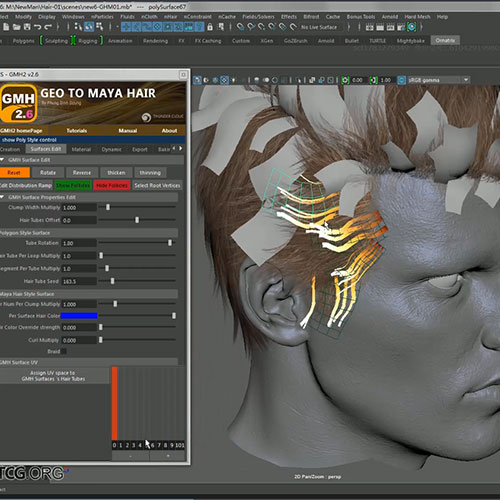Image resolution: width=500 pixels, height=500 pixels.
Task: Open the nHair menu
Action: (x=170, y=17)
